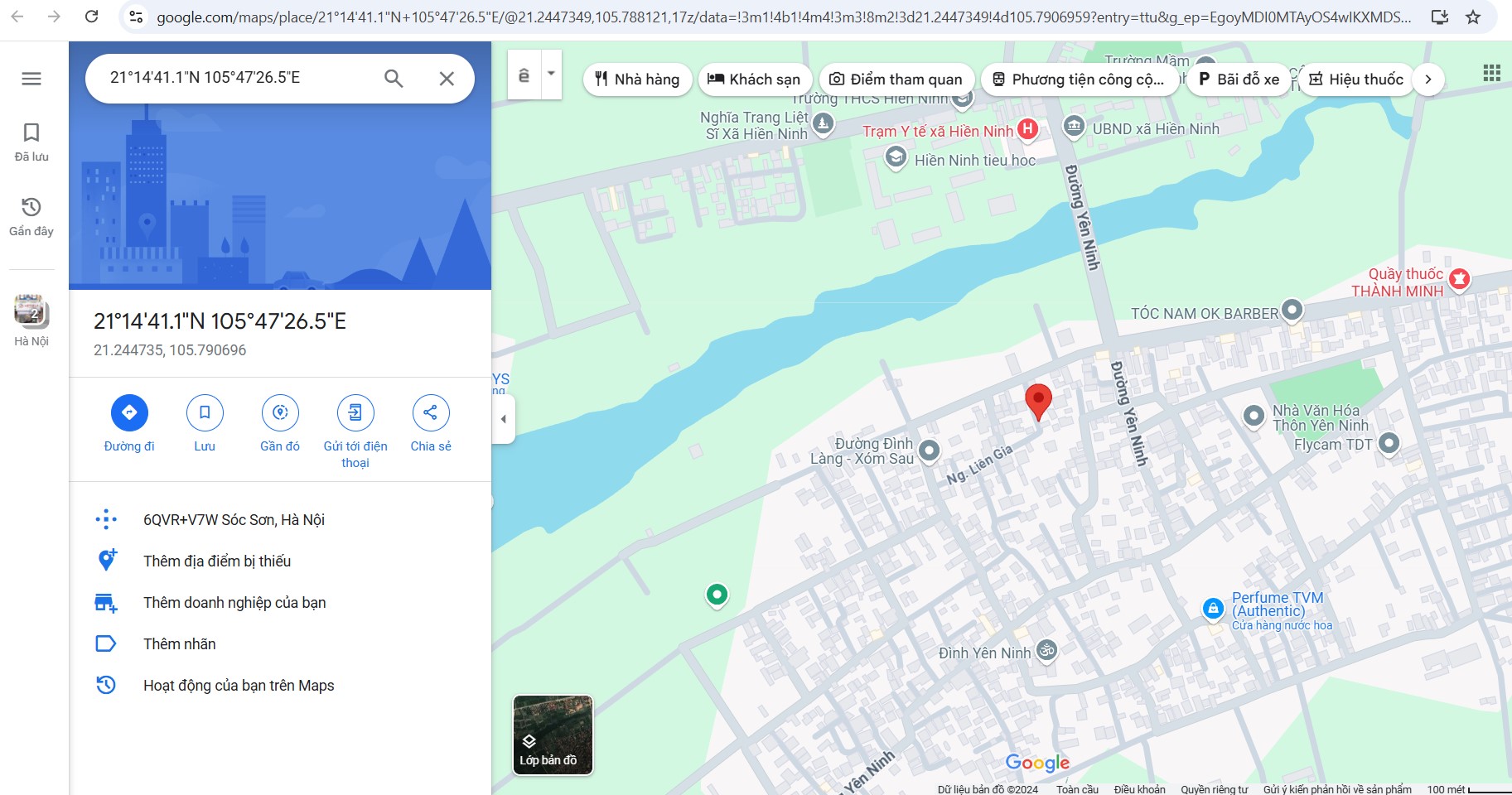Select Nhà Văn Hóa Thôn Yên Ninh marker

point(1254,416)
